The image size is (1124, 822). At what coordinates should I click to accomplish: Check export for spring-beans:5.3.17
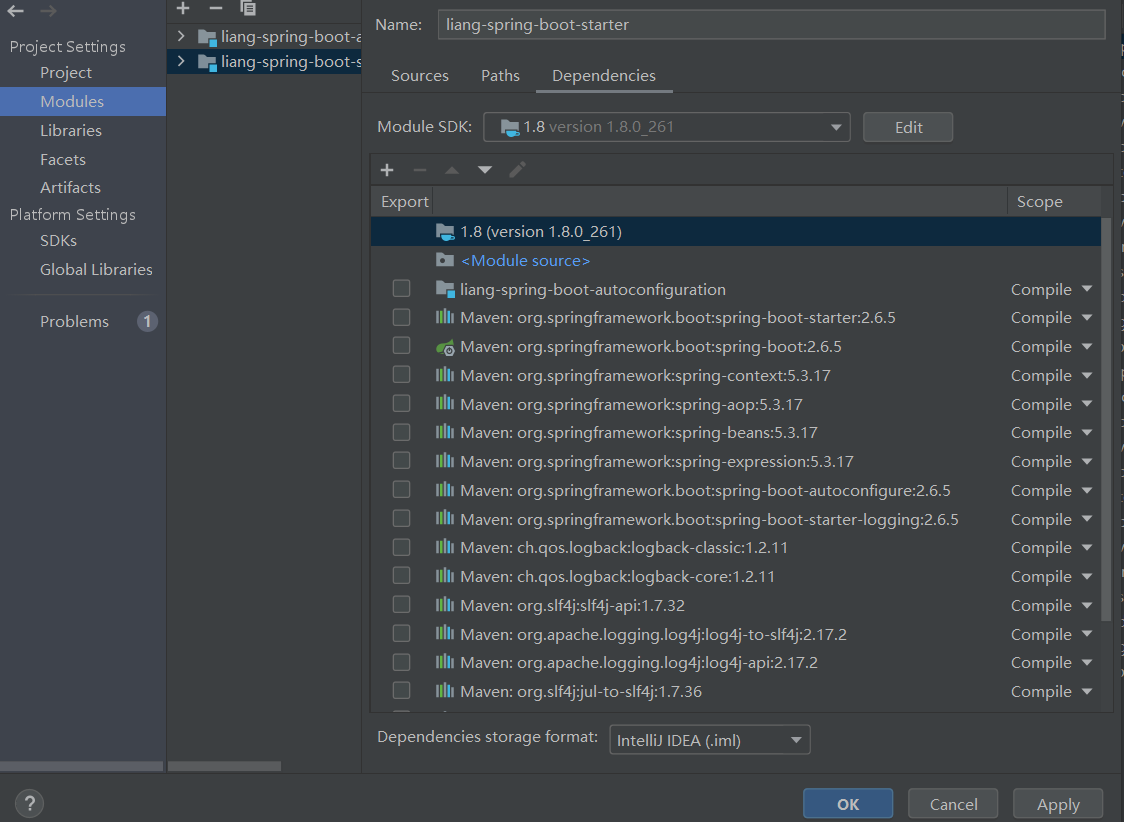pos(401,432)
